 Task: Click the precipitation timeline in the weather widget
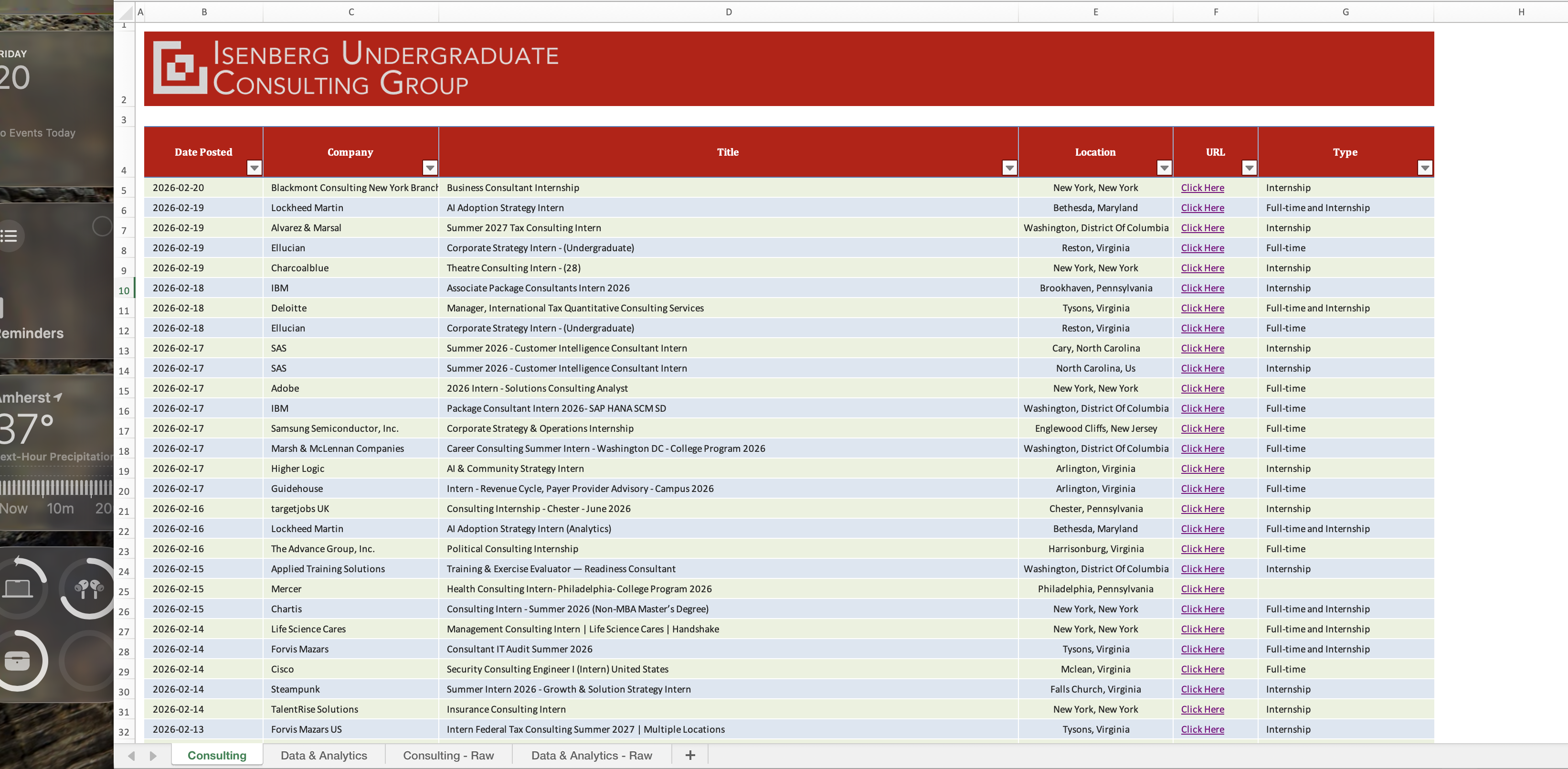coord(55,487)
